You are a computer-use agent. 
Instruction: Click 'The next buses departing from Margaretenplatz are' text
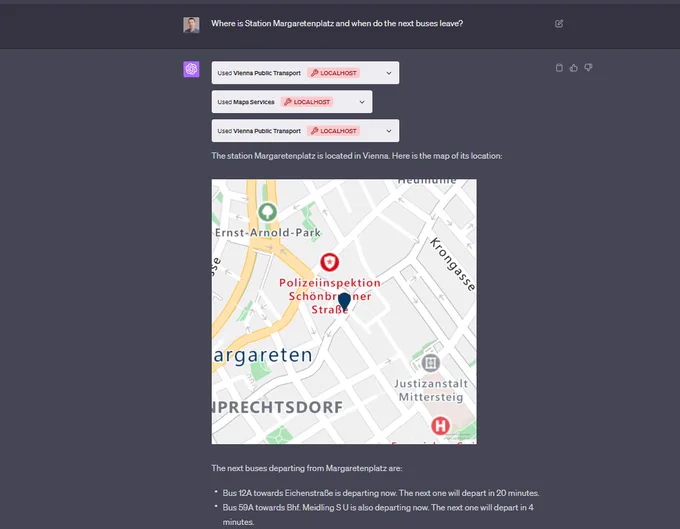coord(307,468)
